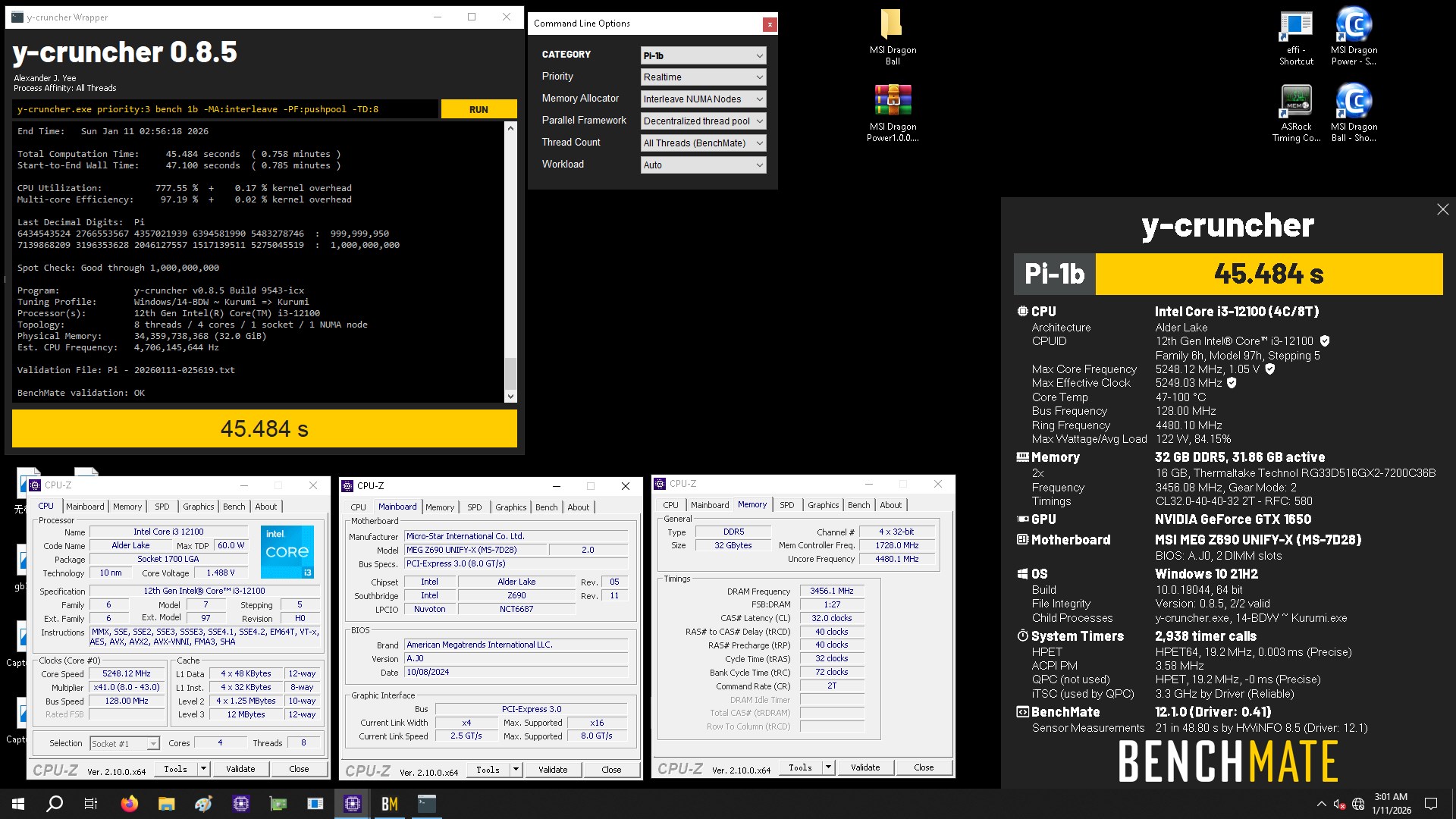This screenshot has width=1456, height=819.
Task: Open Bench tab in middle CPU-Z
Action: pos(546,507)
